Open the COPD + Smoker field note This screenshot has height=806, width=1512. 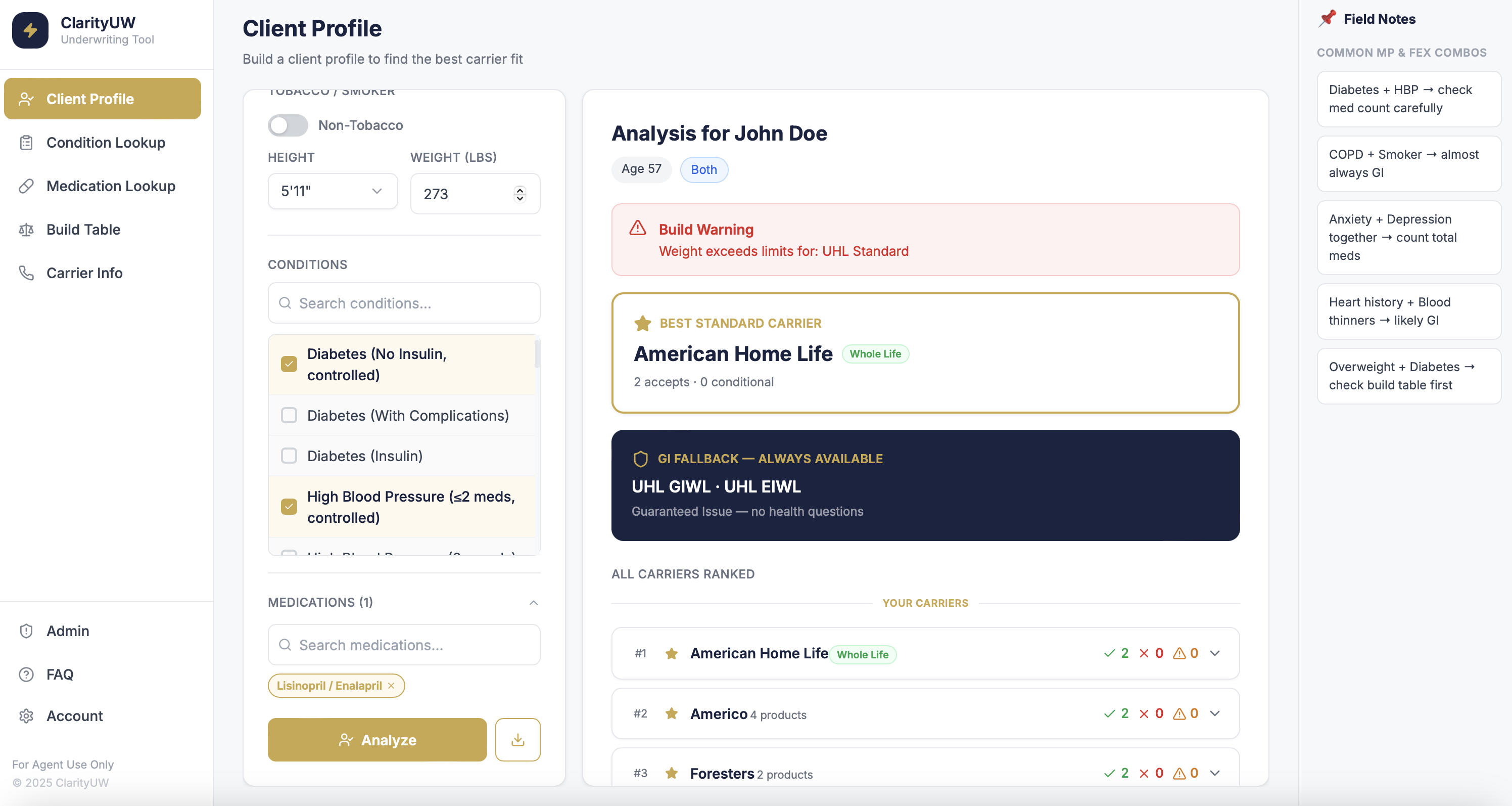point(1409,163)
